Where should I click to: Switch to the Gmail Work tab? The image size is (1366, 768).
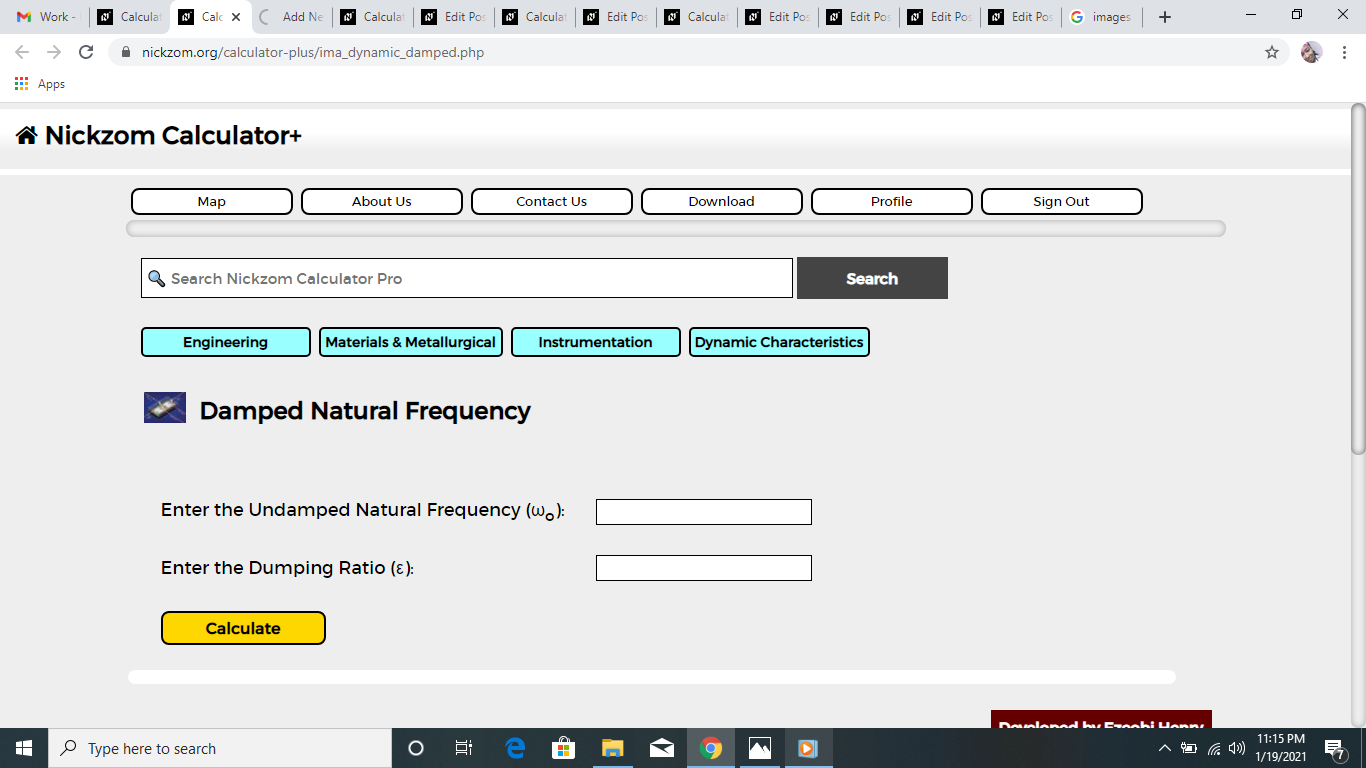point(46,17)
